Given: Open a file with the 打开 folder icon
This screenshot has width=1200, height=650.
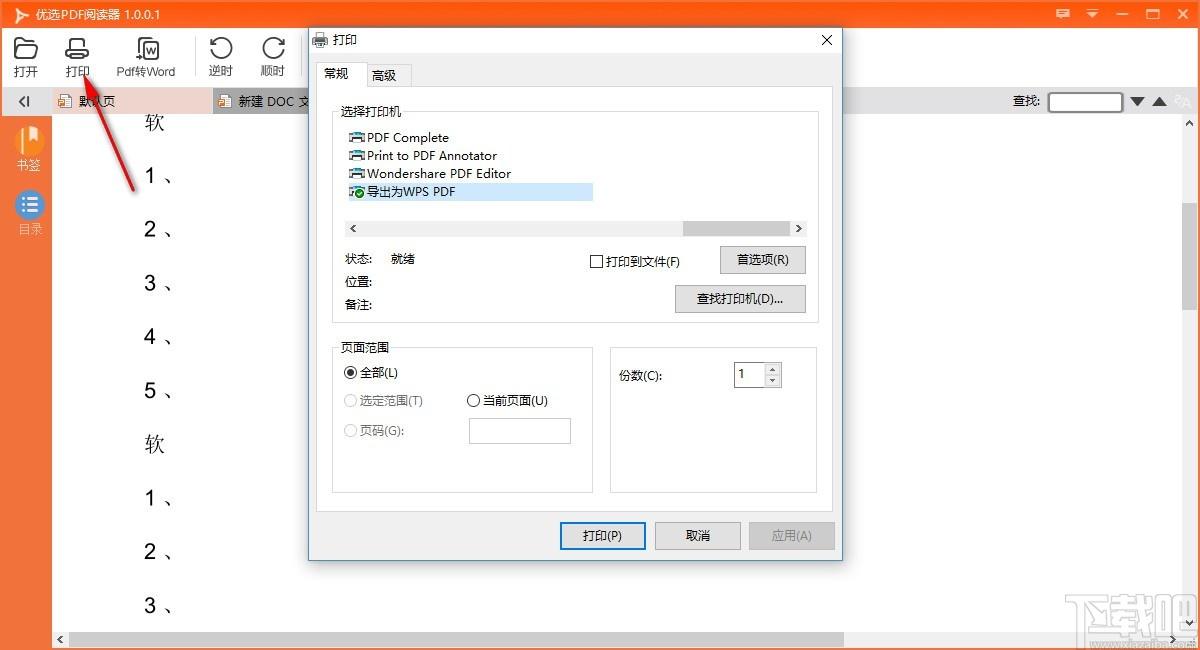Looking at the screenshot, I should [26, 57].
